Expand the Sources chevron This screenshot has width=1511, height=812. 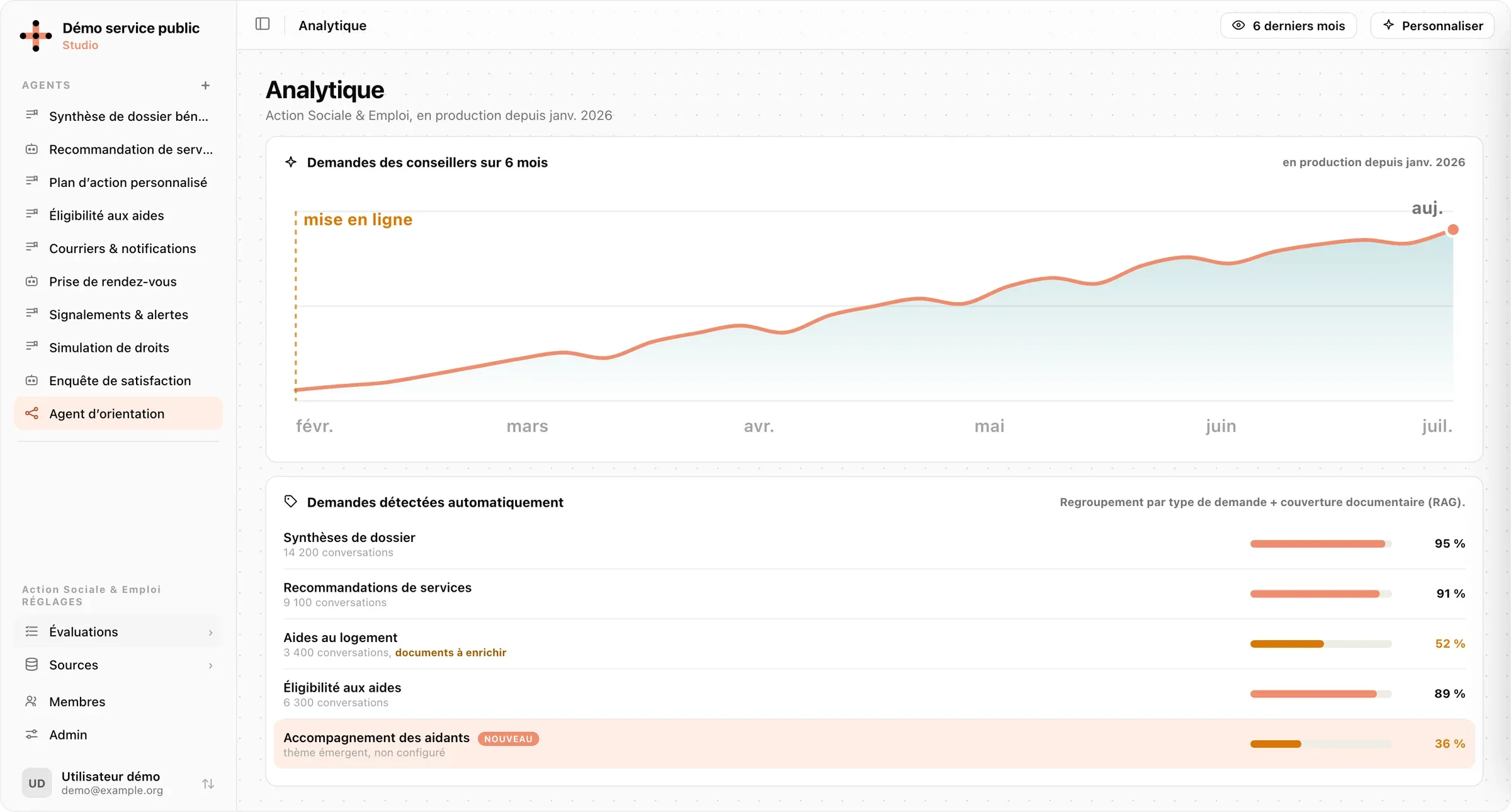(x=210, y=665)
